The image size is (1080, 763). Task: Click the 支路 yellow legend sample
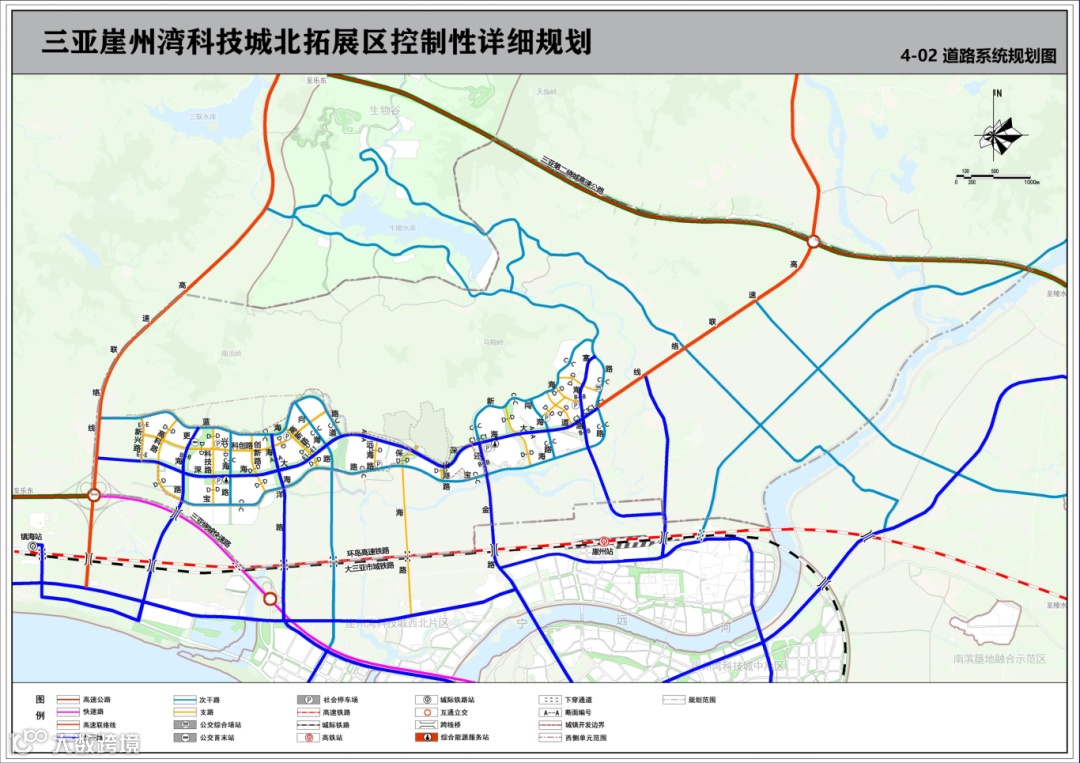point(185,711)
